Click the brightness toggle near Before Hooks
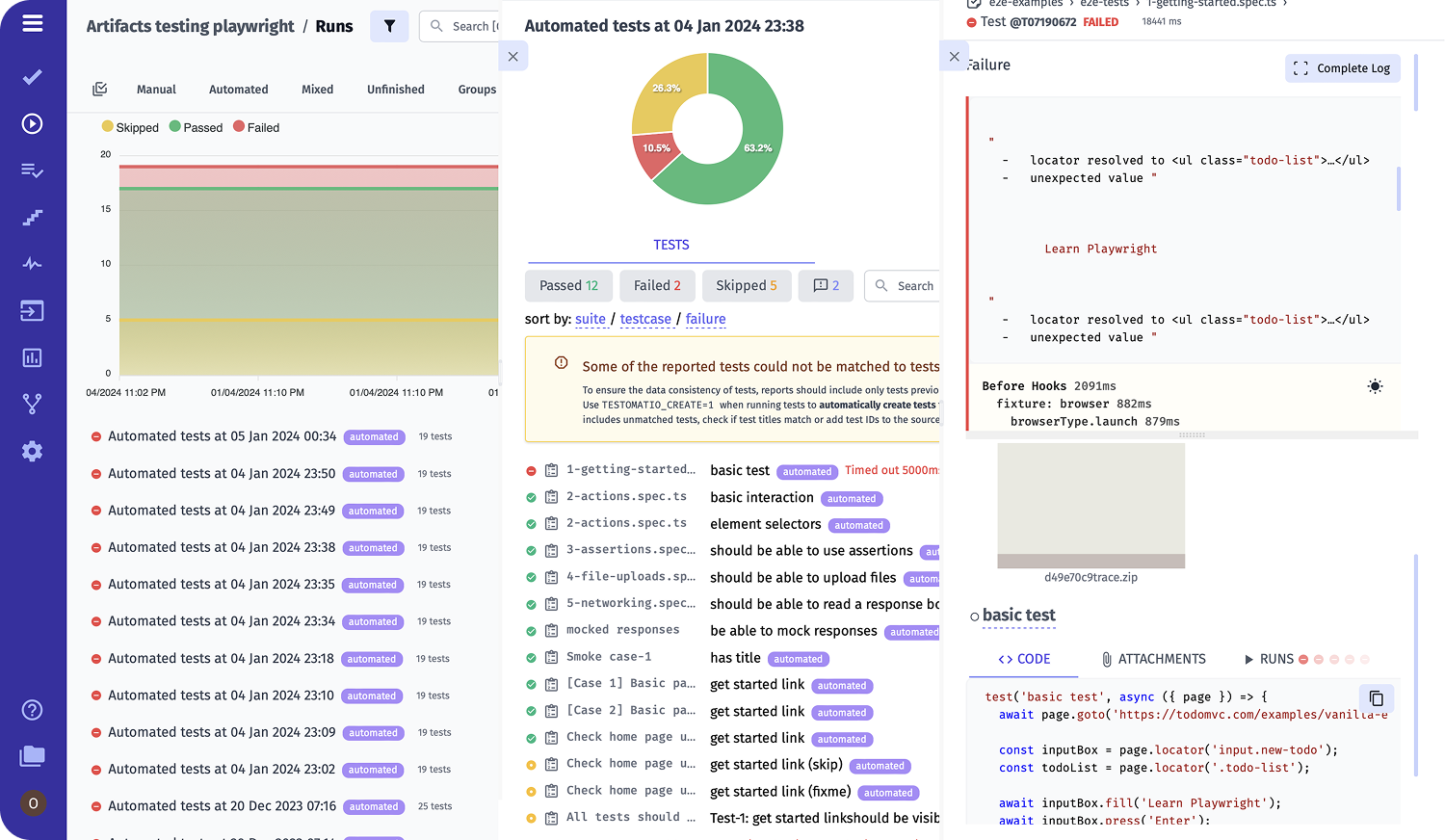Viewport: 1445px width, 840px height. tap(1375, 385)
